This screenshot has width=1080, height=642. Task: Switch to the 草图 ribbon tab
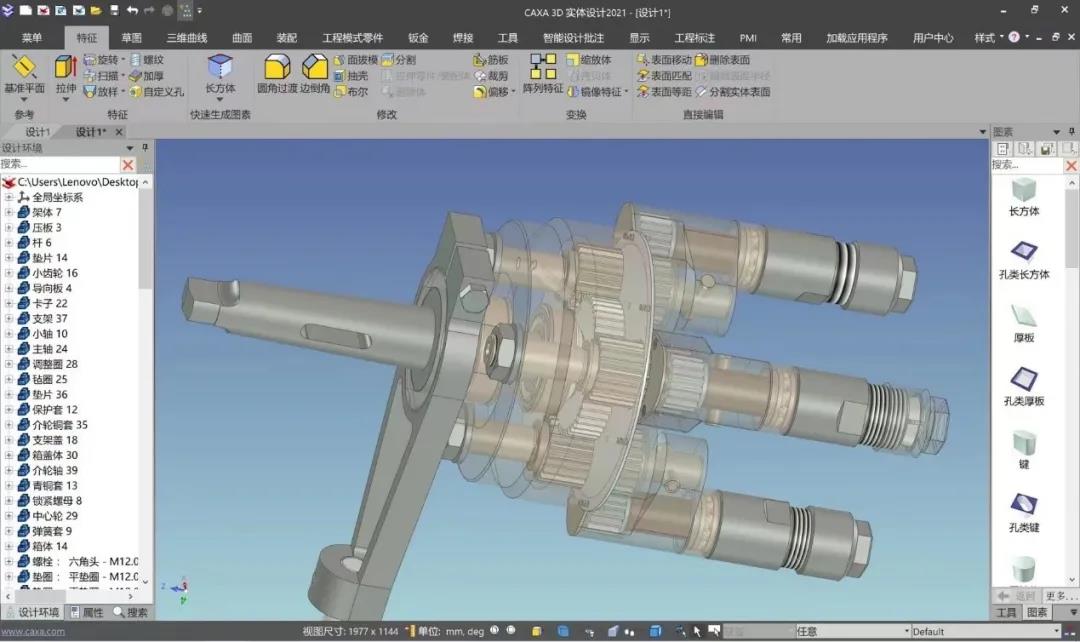click(x=132, y=38)
